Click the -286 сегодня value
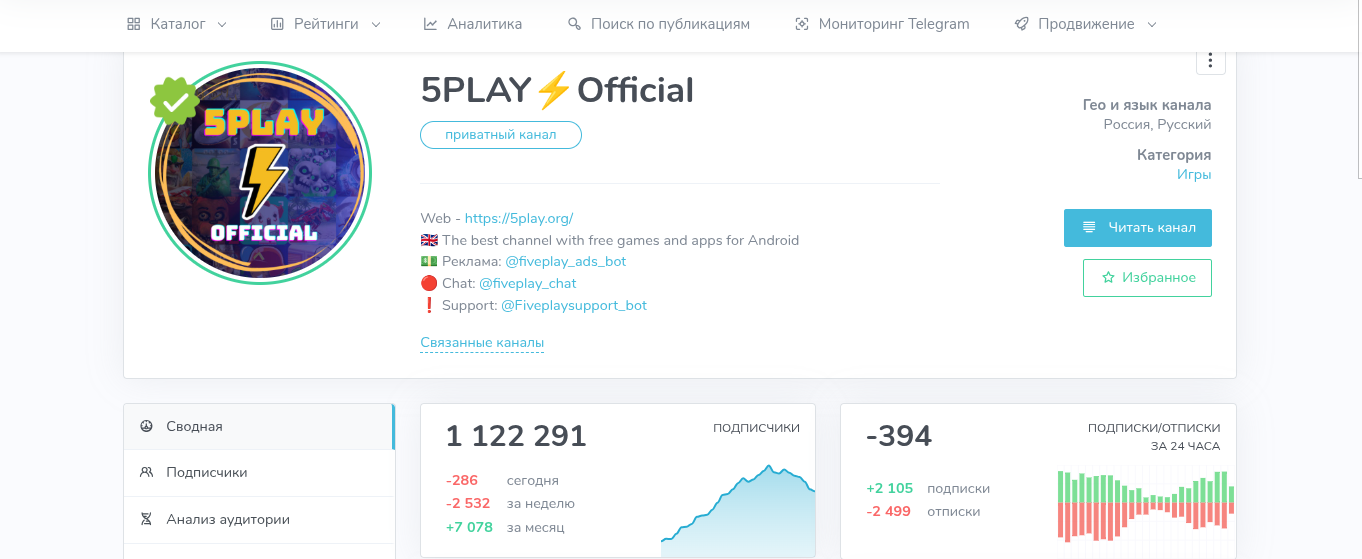 coord(462,480)
